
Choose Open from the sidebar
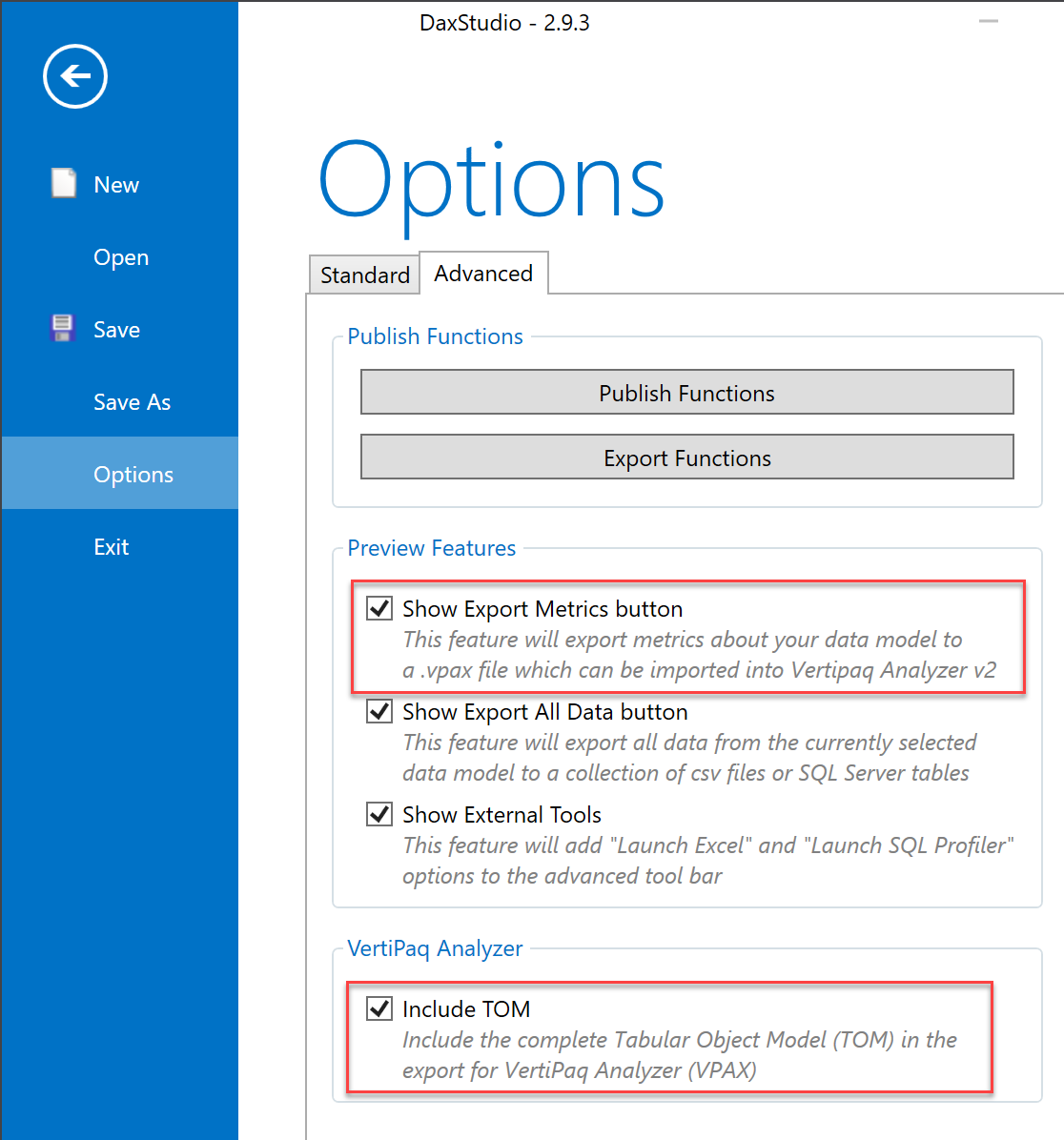(x=120, y=256)
